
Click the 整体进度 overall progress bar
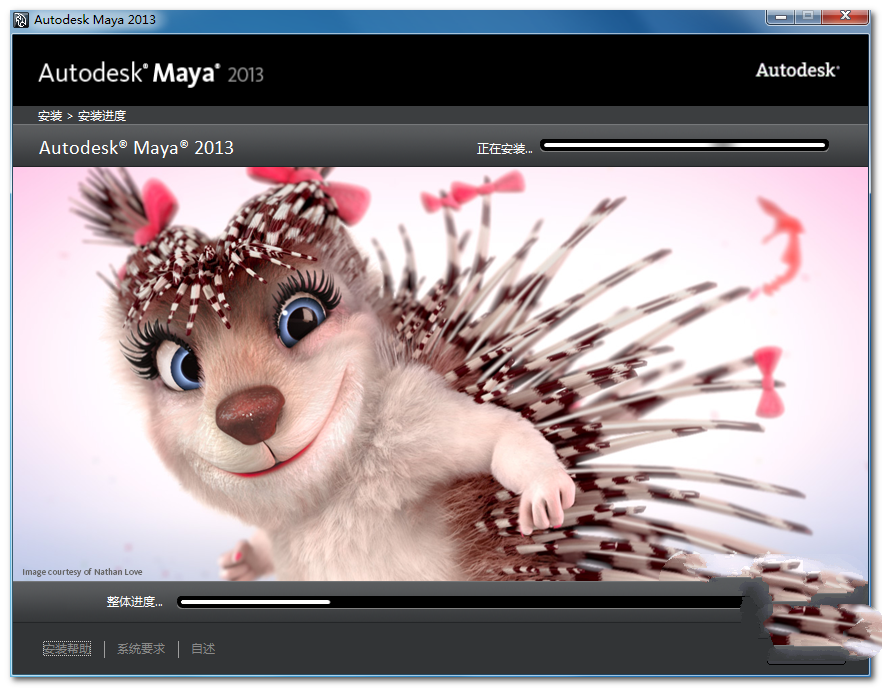tap(461, 602)
